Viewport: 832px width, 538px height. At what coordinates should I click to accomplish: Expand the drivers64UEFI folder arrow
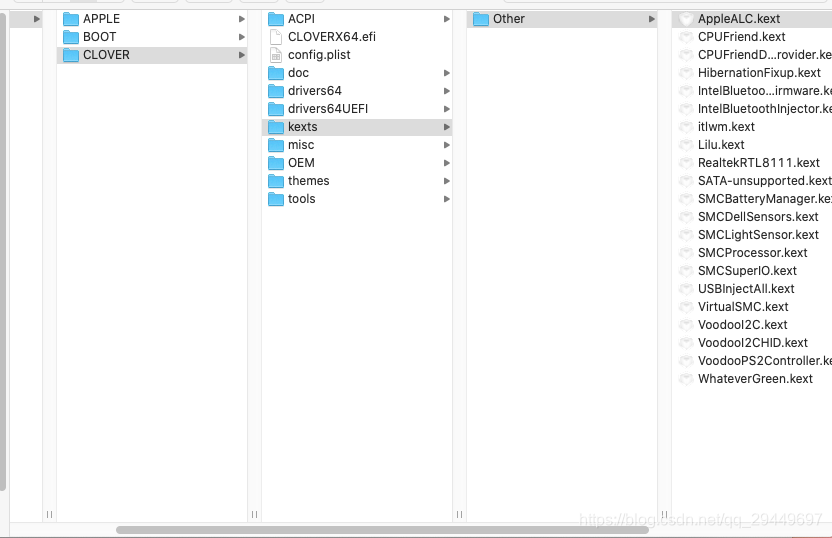(446, 109)
